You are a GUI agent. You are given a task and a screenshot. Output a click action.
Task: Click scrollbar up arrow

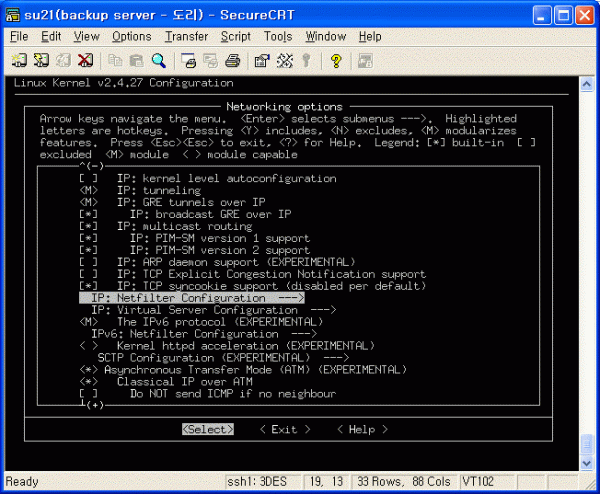(x=586, y=84)
